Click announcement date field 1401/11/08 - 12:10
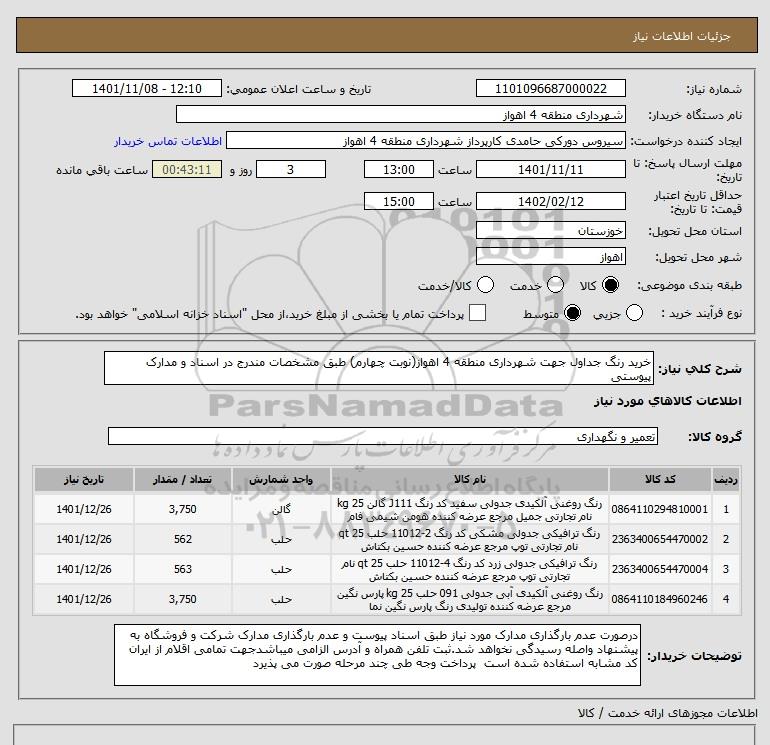Image resolution: width=770 pixels, height=745 pixels. (147, 88)
